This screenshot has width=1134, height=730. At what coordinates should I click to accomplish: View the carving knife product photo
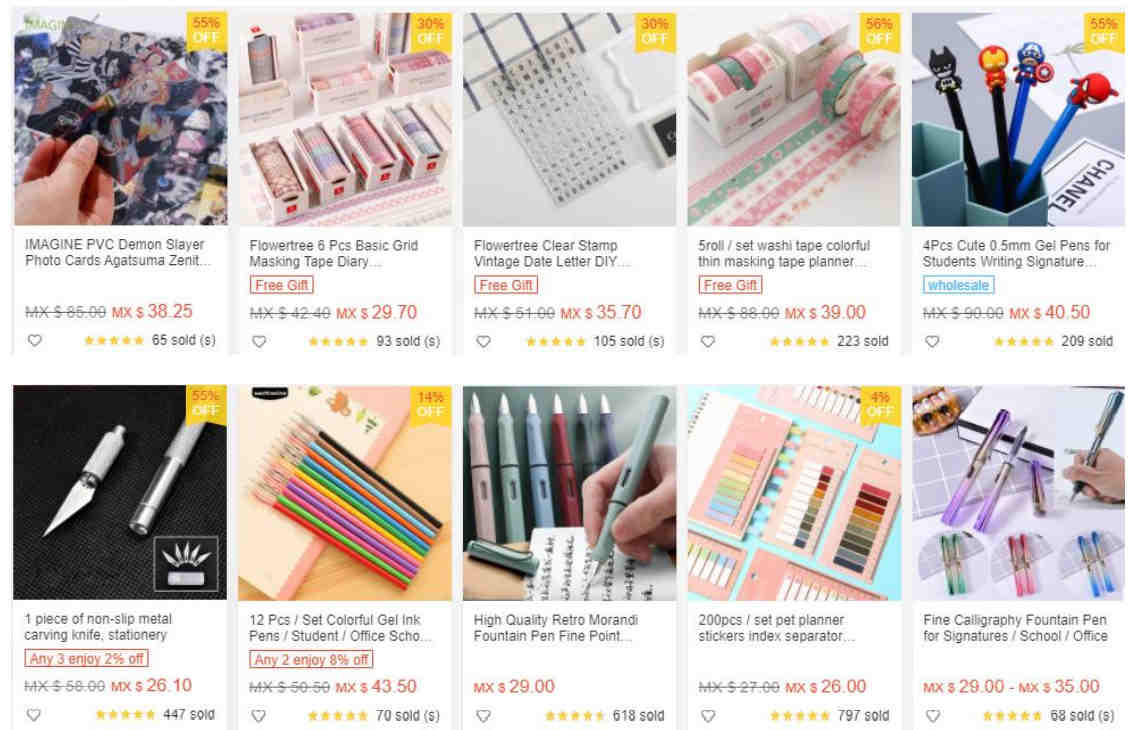tap(120, 492)
